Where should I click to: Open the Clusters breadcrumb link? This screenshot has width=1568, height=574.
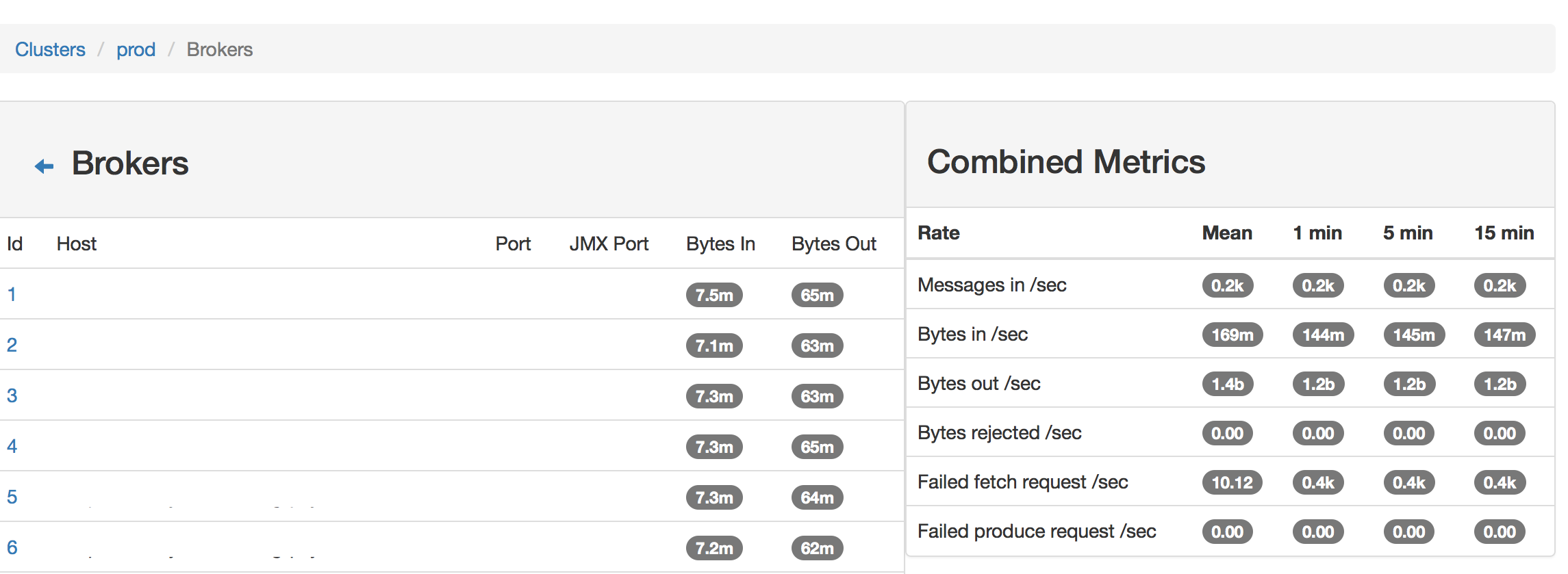point(50,49)
